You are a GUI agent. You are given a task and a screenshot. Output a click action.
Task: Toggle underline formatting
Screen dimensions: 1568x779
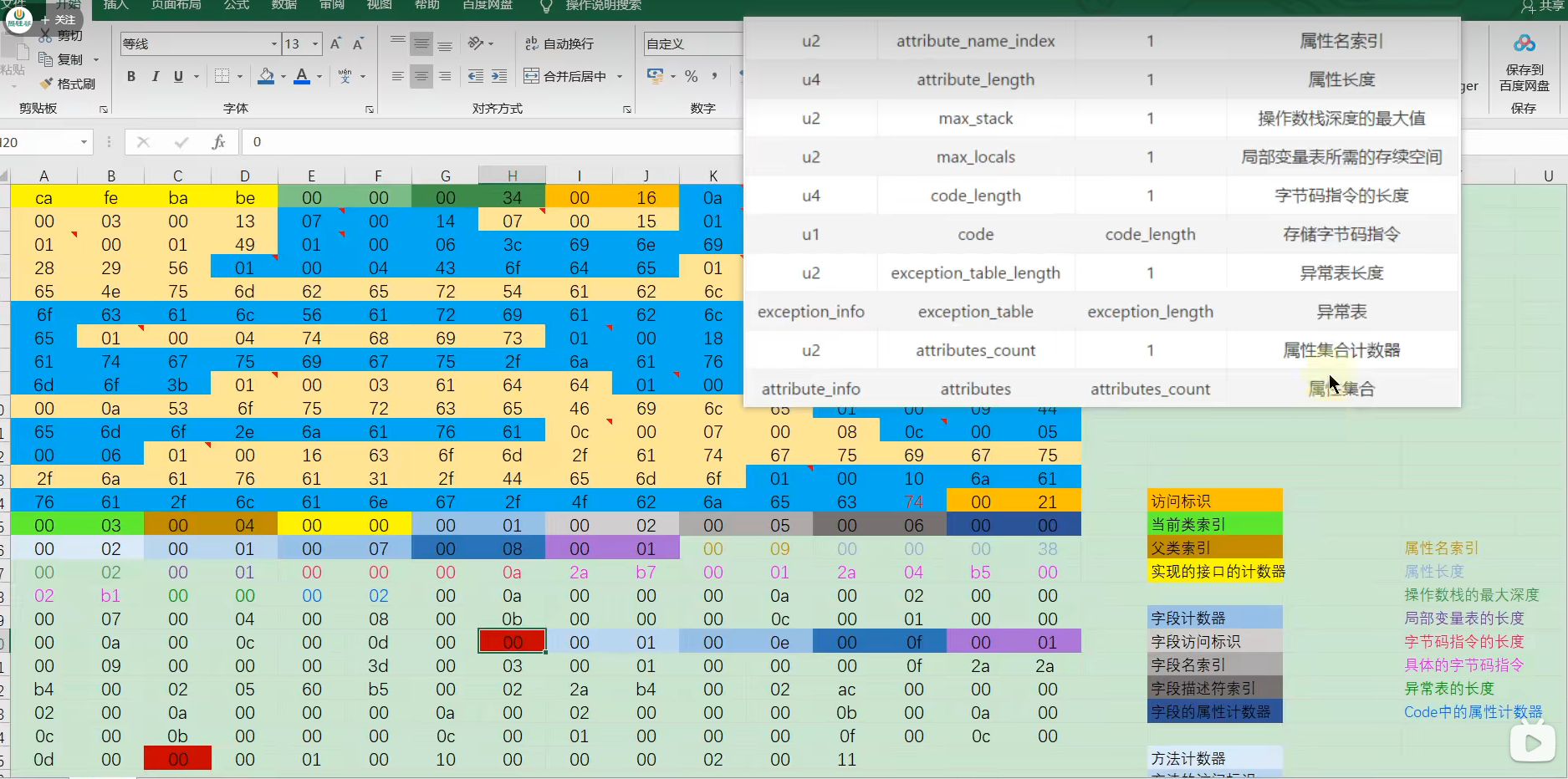(178, 76)
